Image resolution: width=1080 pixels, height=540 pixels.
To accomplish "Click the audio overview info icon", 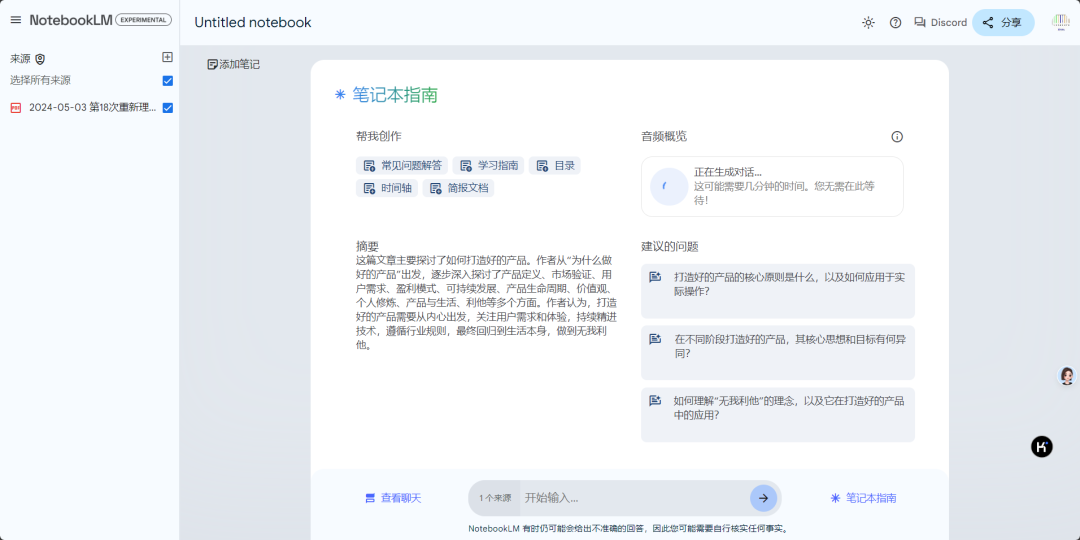I will coord(897,137).
